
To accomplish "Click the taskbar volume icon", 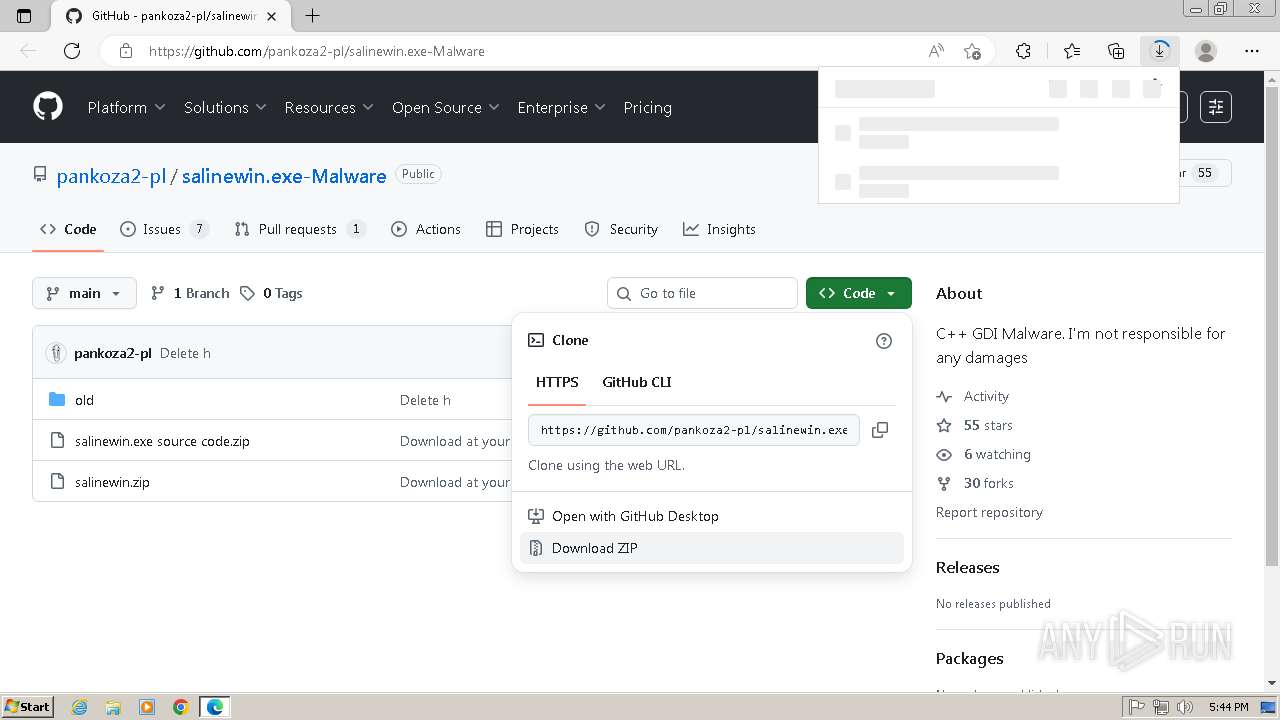I will (1186, 707).
